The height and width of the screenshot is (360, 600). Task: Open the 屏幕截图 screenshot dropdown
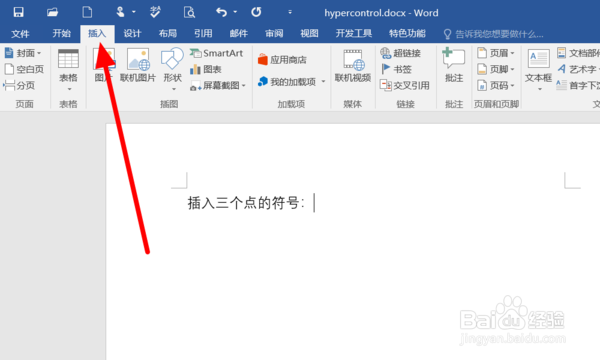click(218, 85)
